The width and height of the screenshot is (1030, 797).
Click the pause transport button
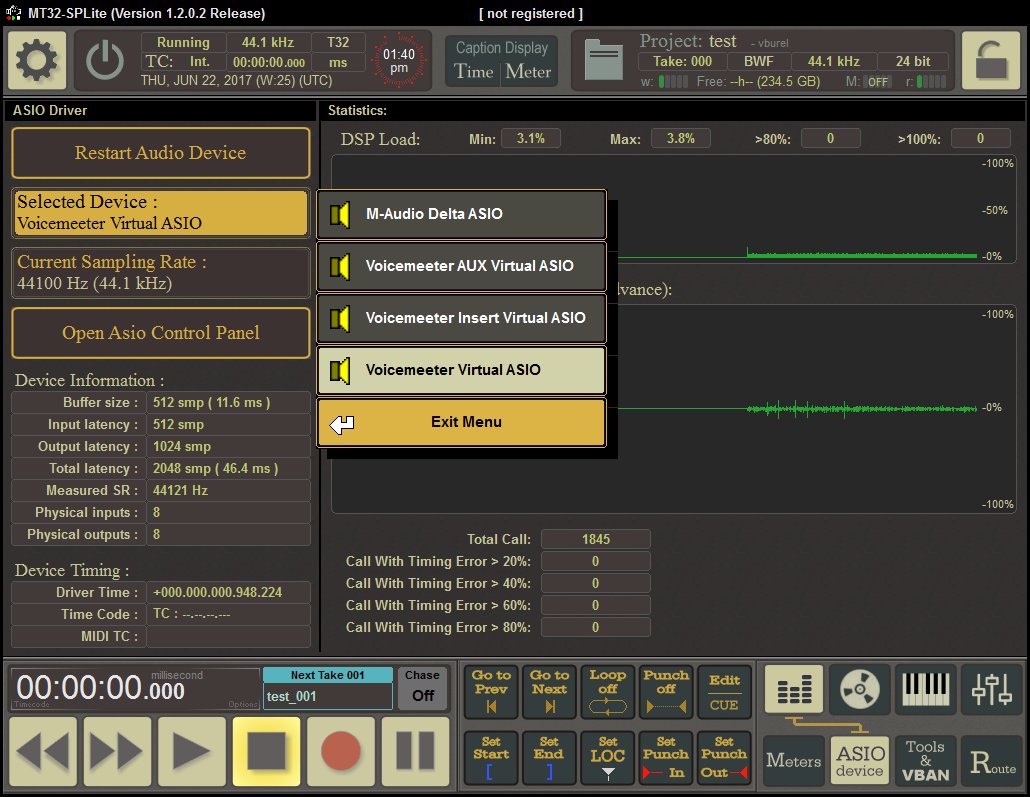(415, 751)
